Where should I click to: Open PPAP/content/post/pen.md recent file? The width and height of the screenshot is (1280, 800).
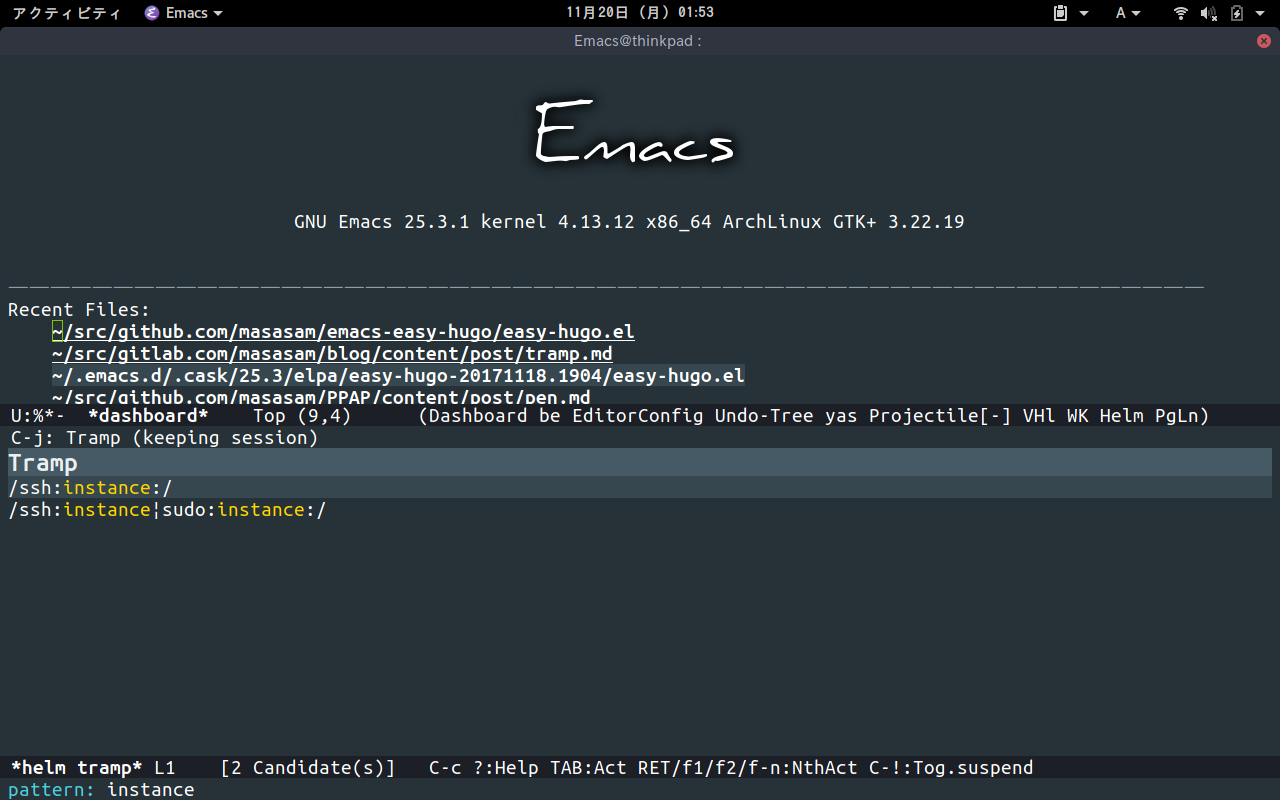click(321, 397)
